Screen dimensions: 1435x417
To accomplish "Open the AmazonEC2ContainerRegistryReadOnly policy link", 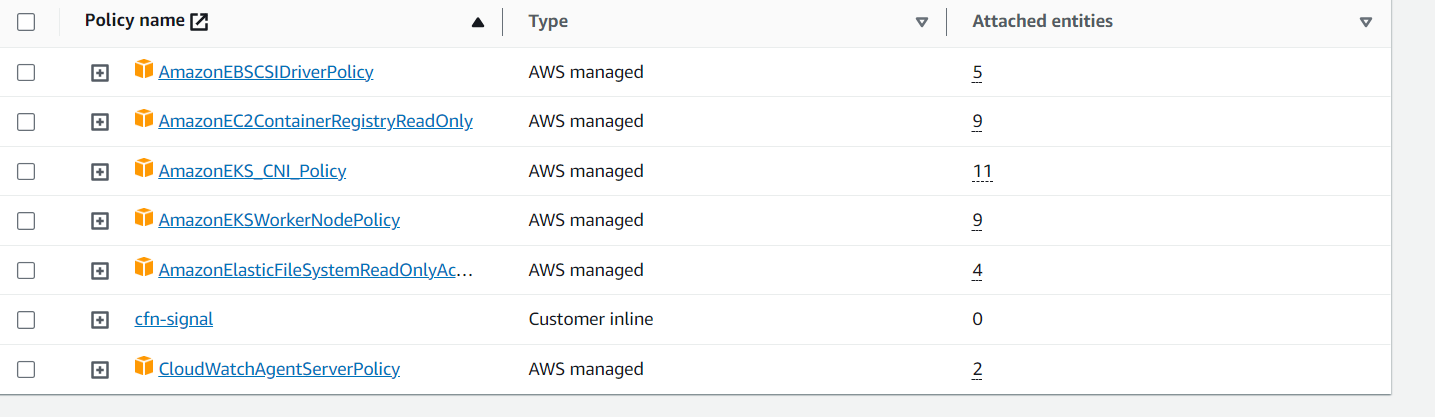I will tap(315, 122).
